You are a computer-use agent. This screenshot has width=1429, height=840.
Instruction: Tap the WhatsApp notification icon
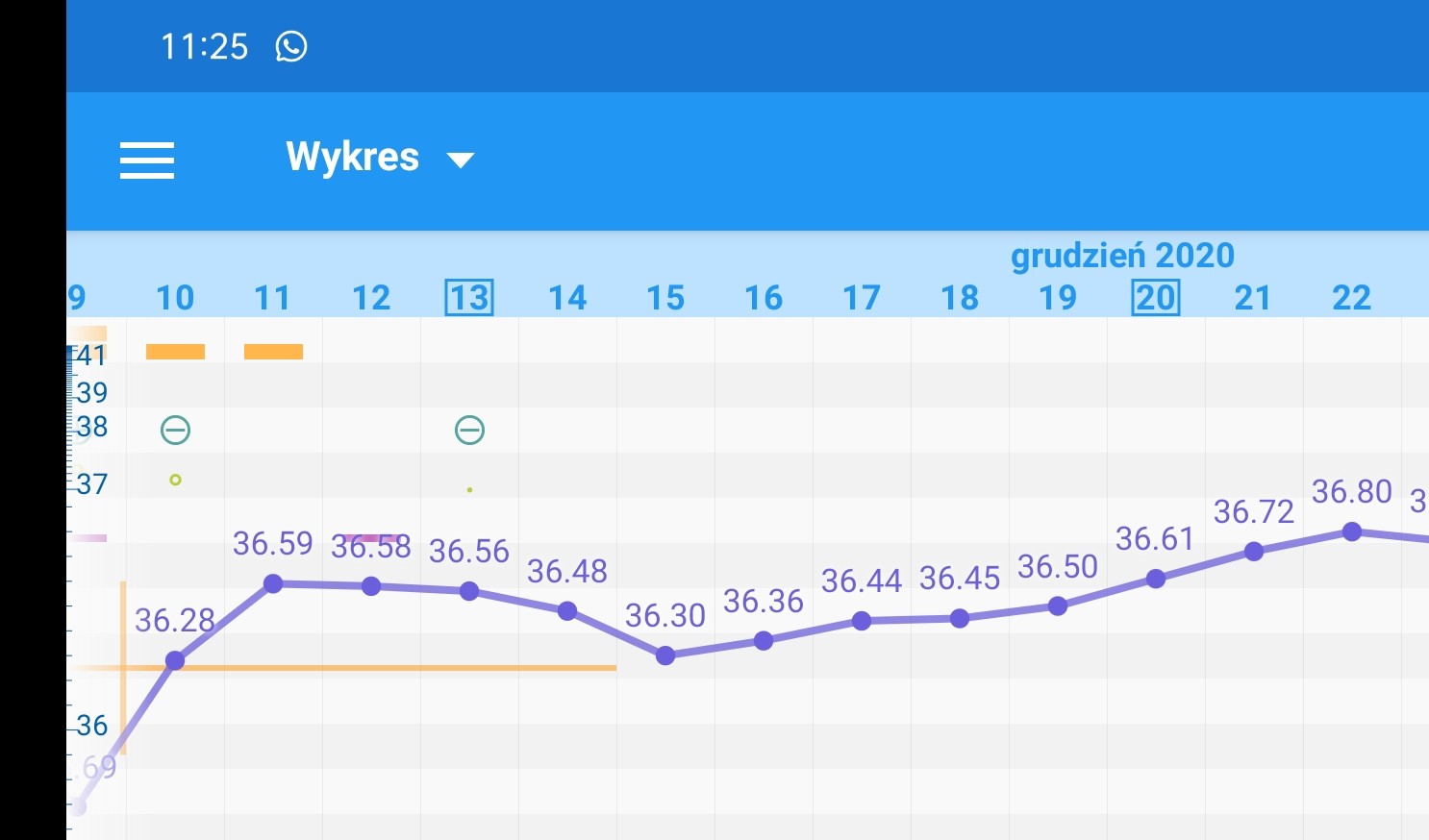click(x=290, y=46)
